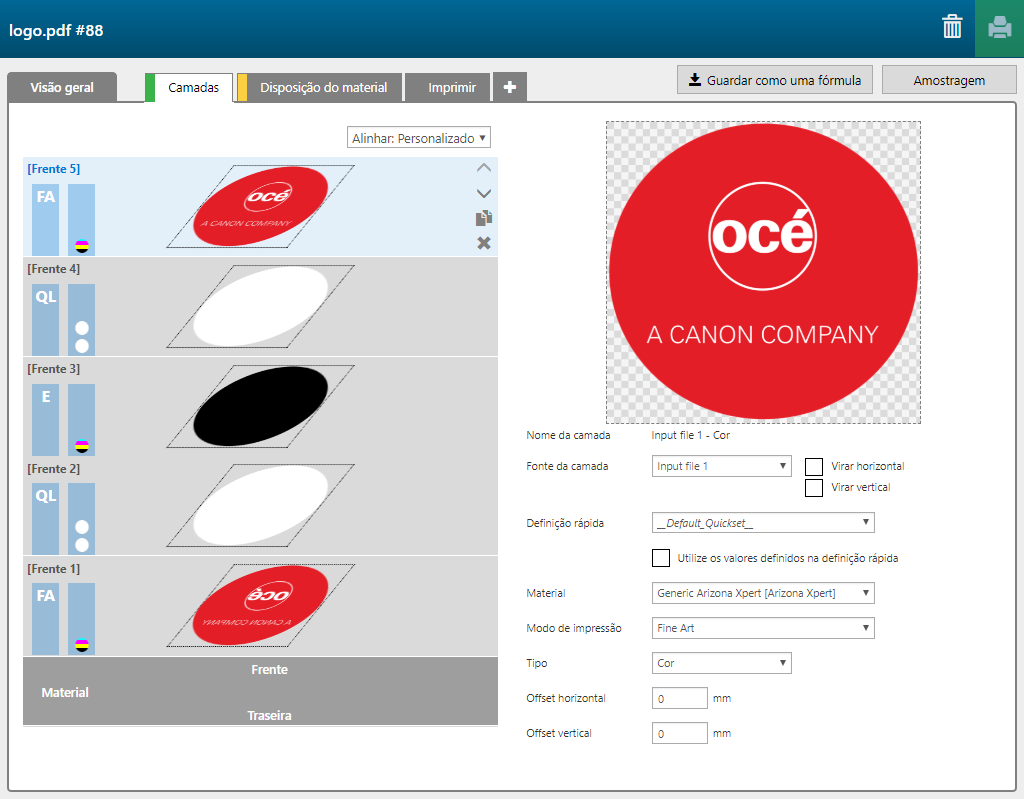The image size is (1024, 799).
Task: Open Definição rápida dropdown
Action: (x=763, y=523)
